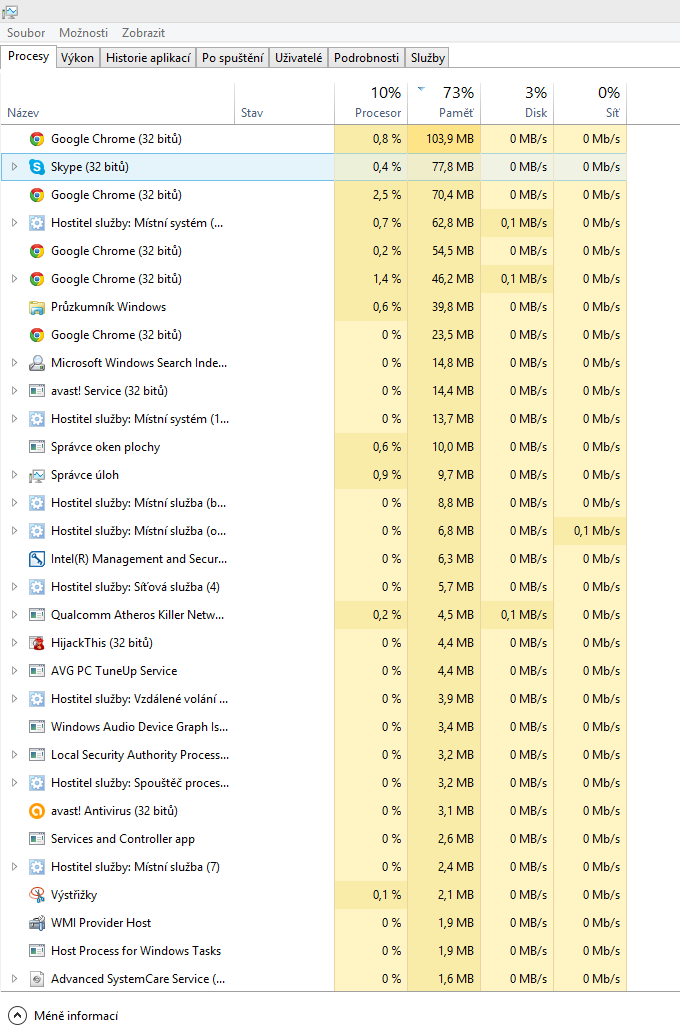The width and height of the screenshot is (680, 1029).
Task: Click the Windows Audio Device Graph icon
Action: pyautogui.click(x=37, y=727)
